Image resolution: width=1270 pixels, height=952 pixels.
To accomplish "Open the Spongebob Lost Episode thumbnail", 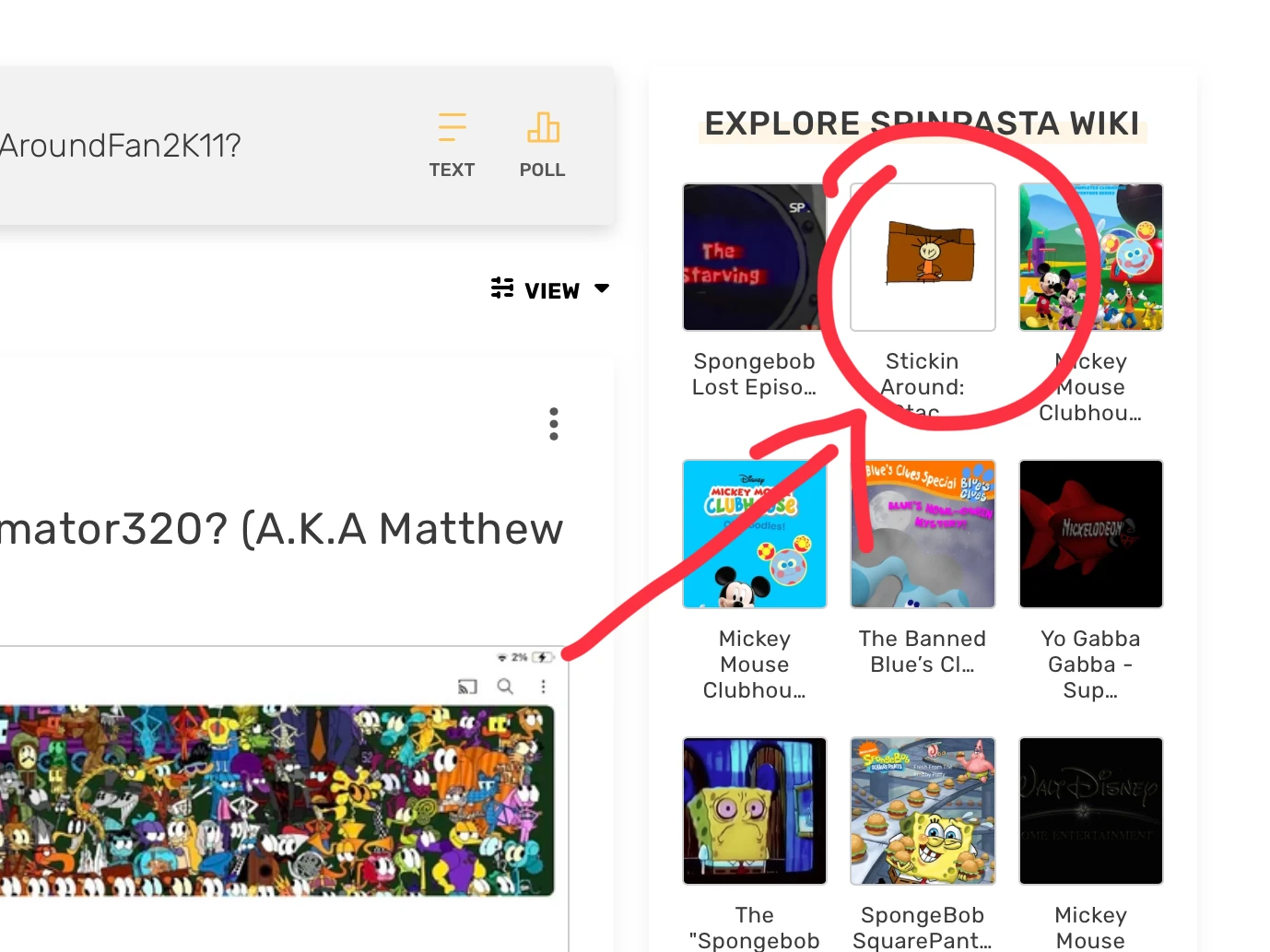I will [754, 257].
